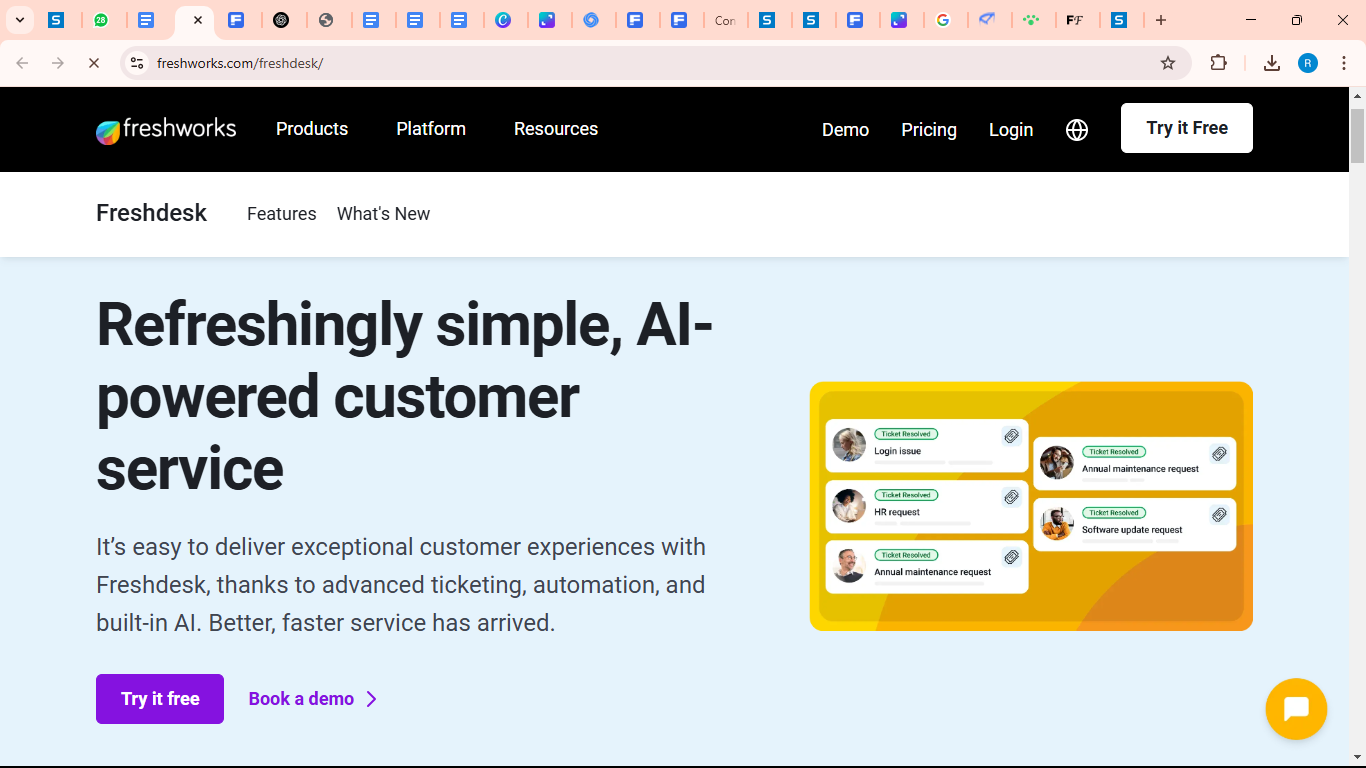This screenshot has height=768, width=1366.
Task: Open the Extensions puzzle icon
Action: [1218, 63]
